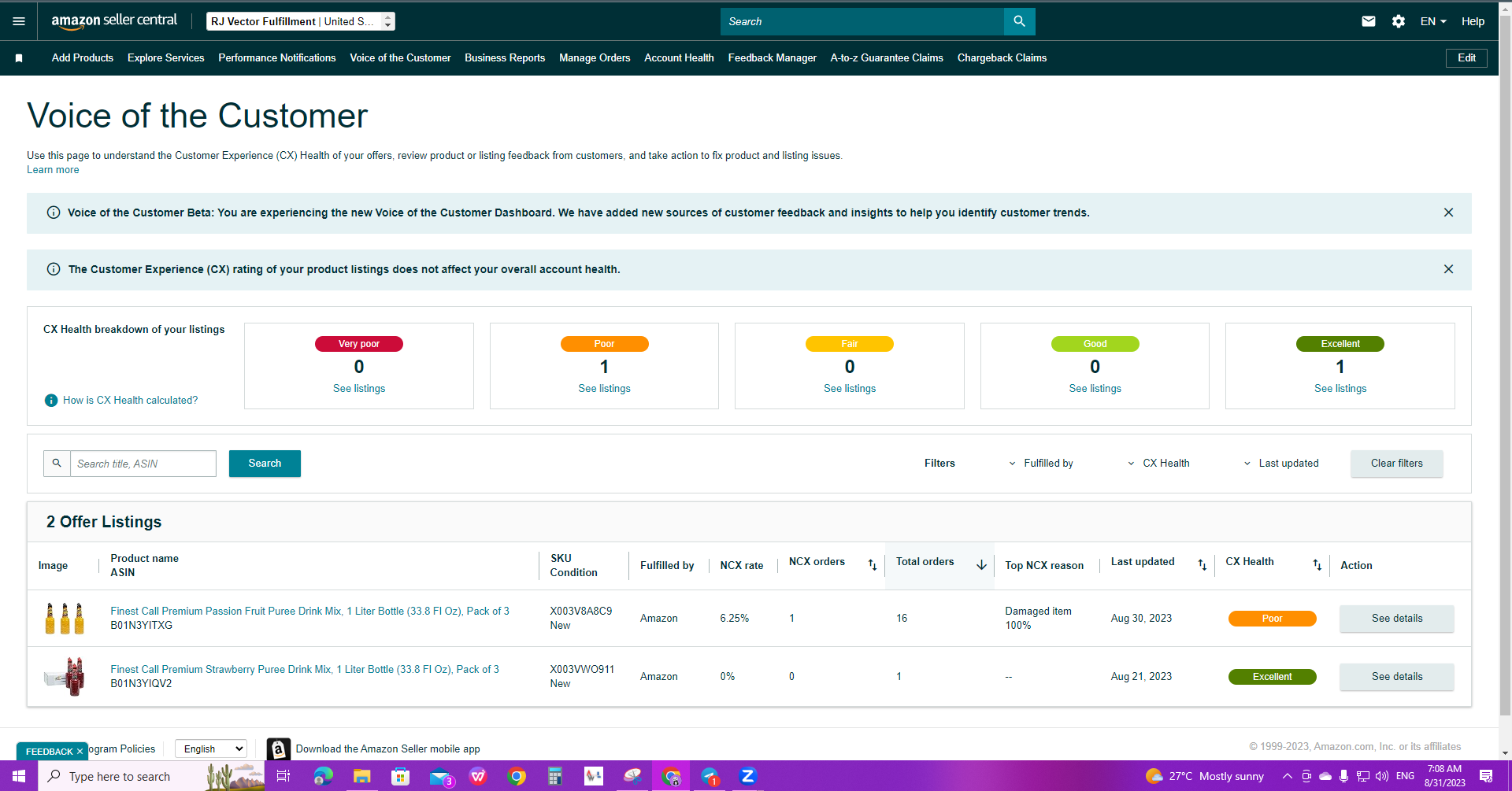
Task: Go to Chargeback Claims
Action: tap(1002, 58)
